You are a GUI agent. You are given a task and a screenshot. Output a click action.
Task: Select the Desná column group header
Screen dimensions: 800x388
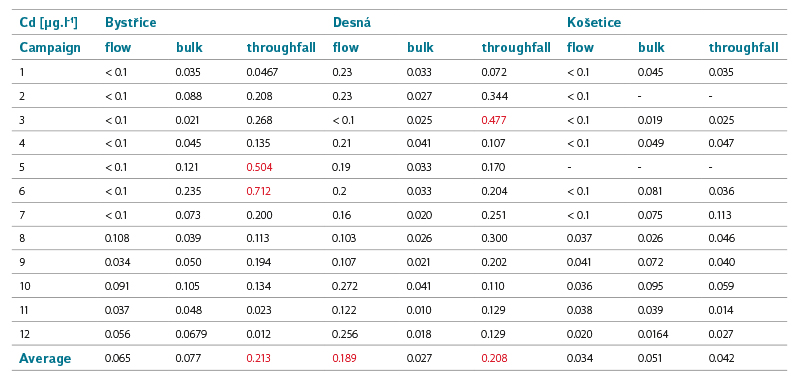[x=352, y=23]
